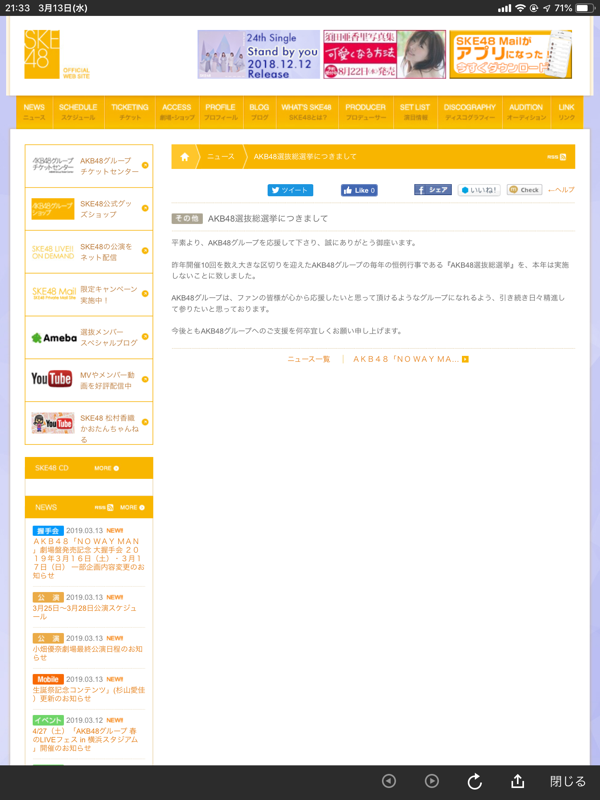Tap the browser back arrow
Viewport: 600px width, 800px height.
pos(389,781)
